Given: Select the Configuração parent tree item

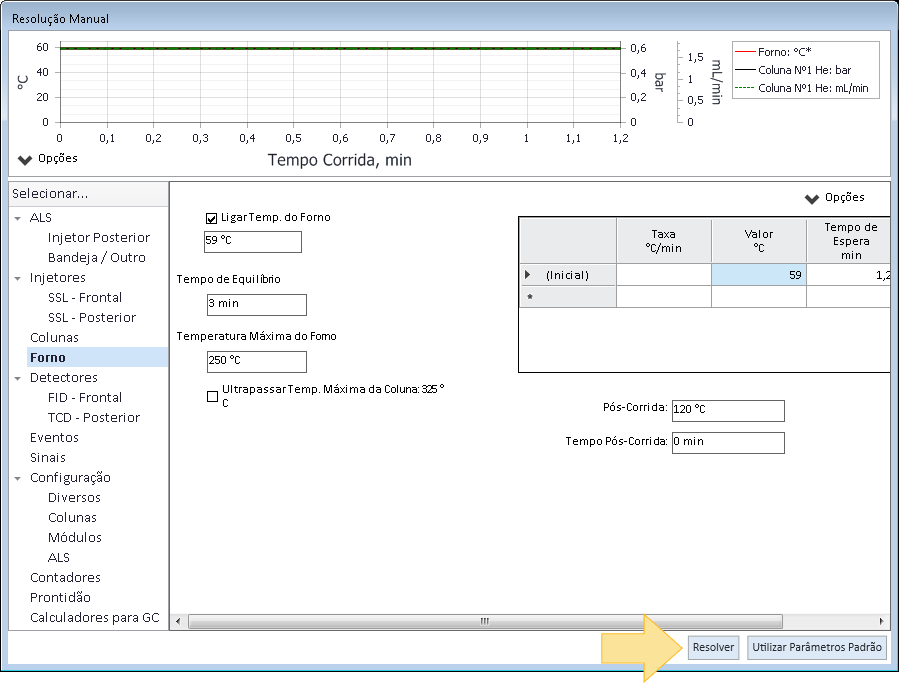Looking at the screenshot, I should 70,478.
